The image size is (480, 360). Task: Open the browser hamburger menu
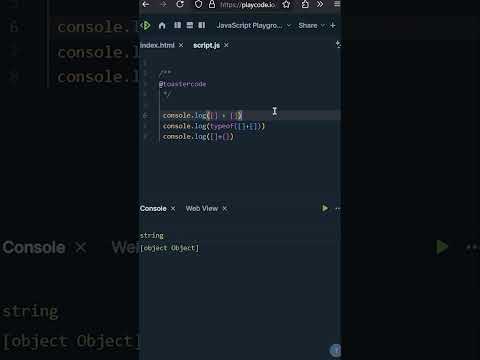click(x=337, y=4)
